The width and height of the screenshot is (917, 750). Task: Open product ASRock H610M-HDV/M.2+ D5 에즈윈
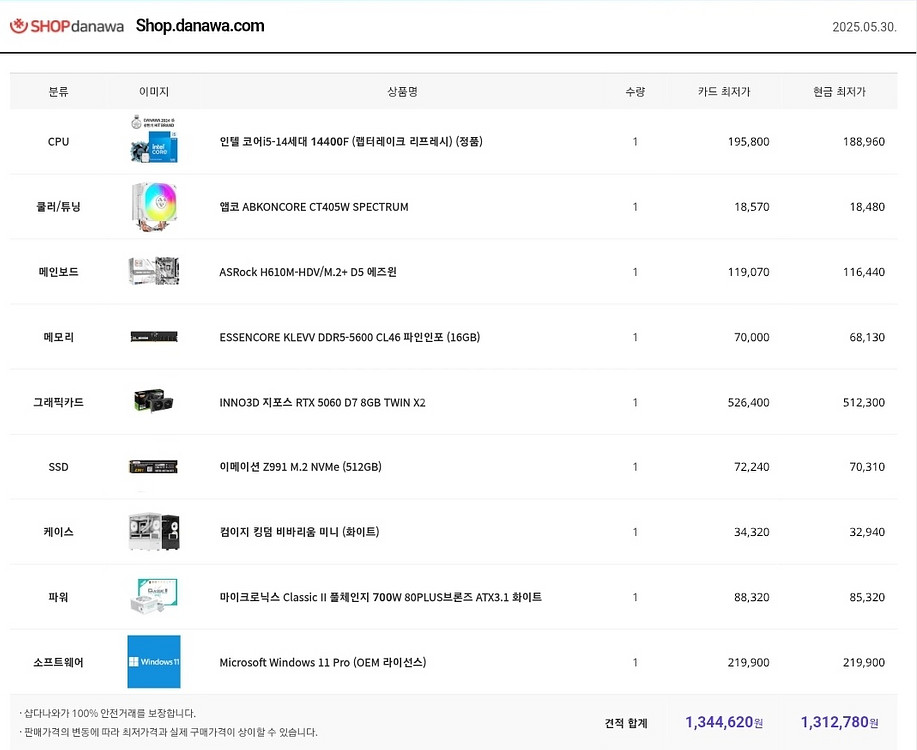(308, 272)
